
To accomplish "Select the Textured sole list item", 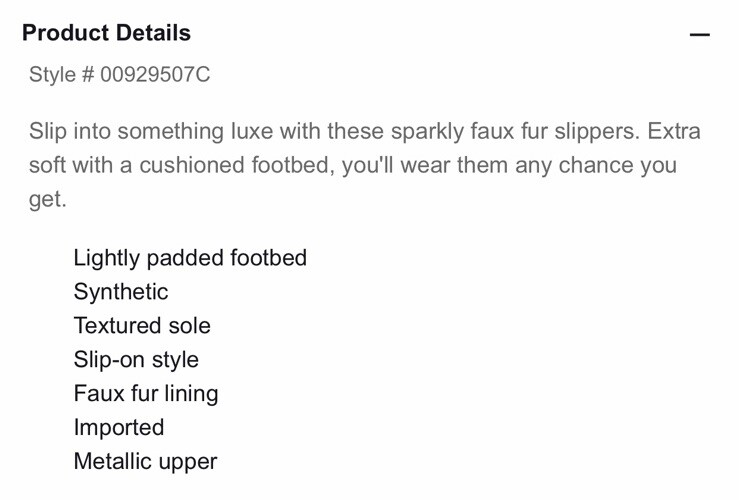I will (142, 326).
